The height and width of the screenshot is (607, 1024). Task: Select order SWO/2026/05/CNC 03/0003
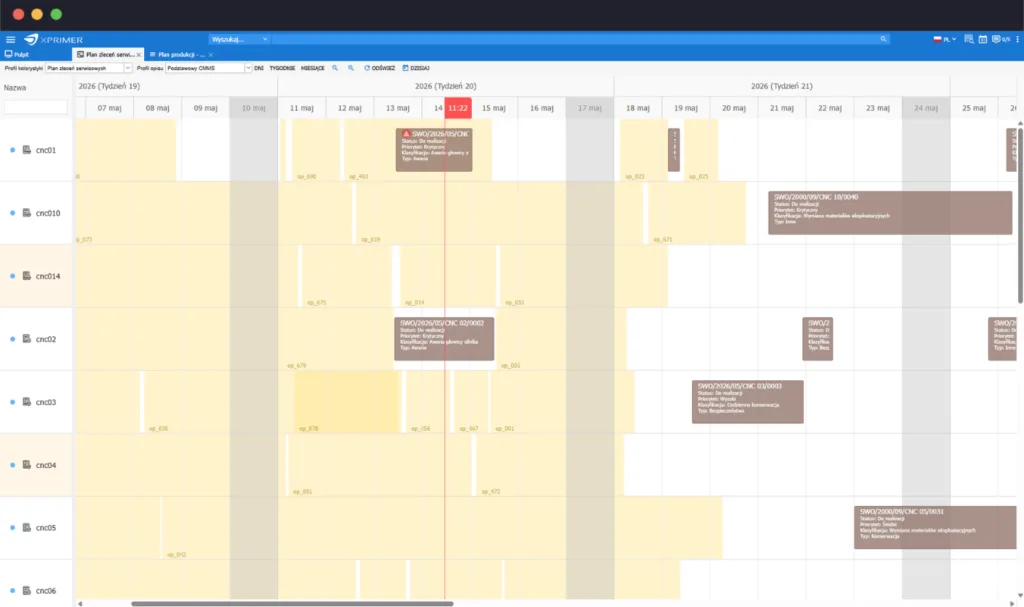pyautogui.click(x=748, y=401)
